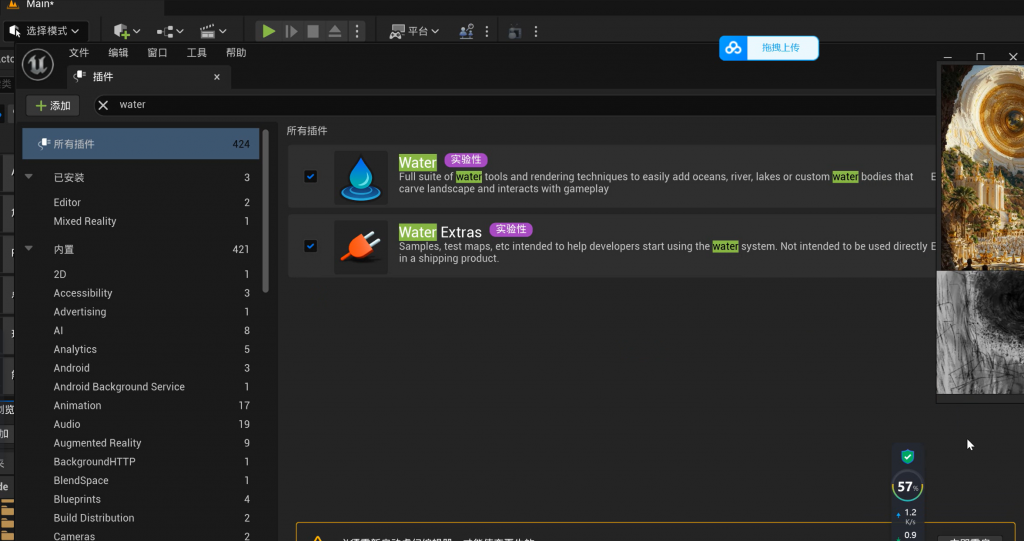Open the 窗口 menu
The image size is (1024, 541).
(157, 53)
